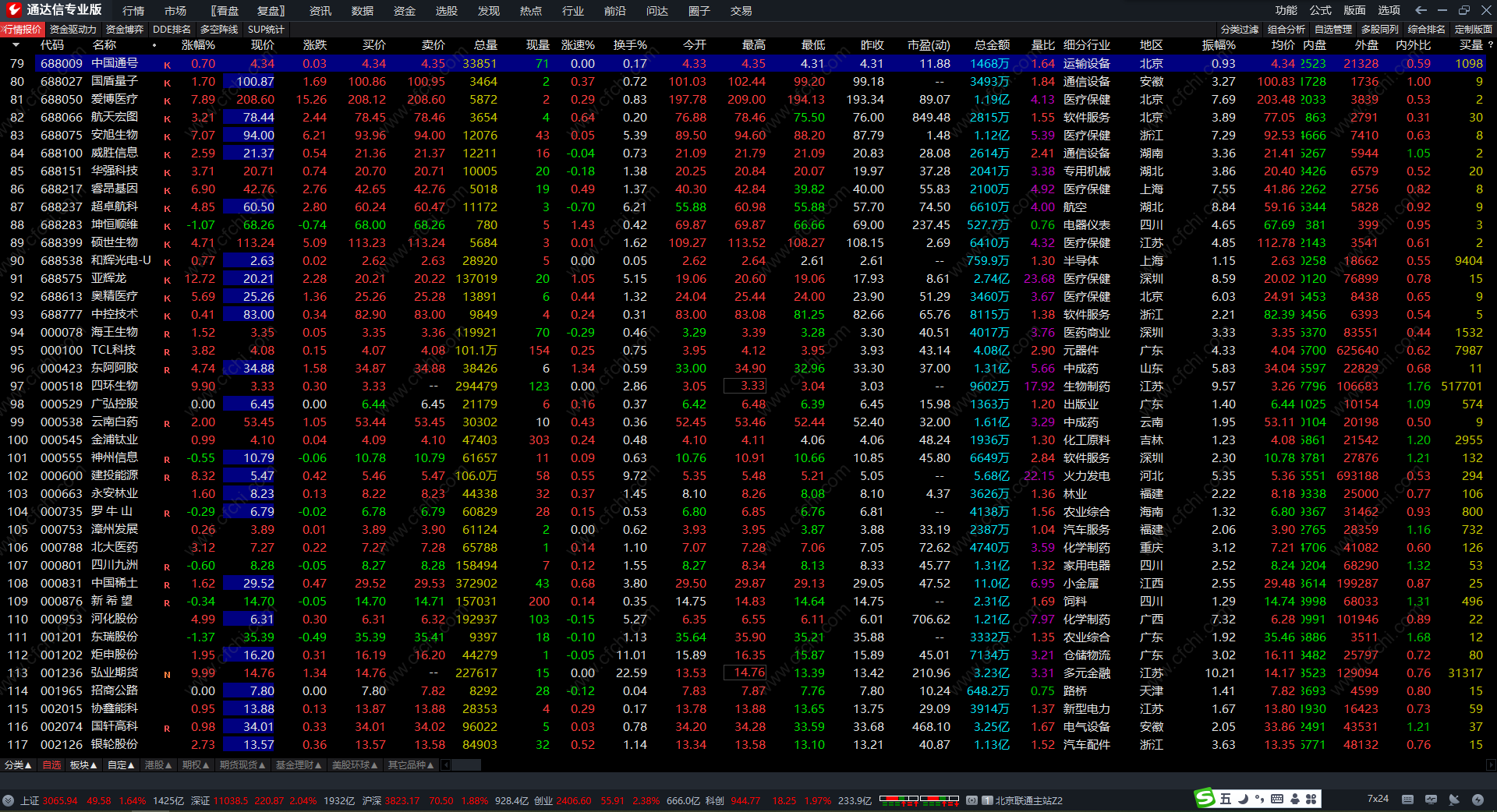Viewport: 1497px width, 812px height.
Task: Click the R marker for 海王生物
Action: click(167, 334)
